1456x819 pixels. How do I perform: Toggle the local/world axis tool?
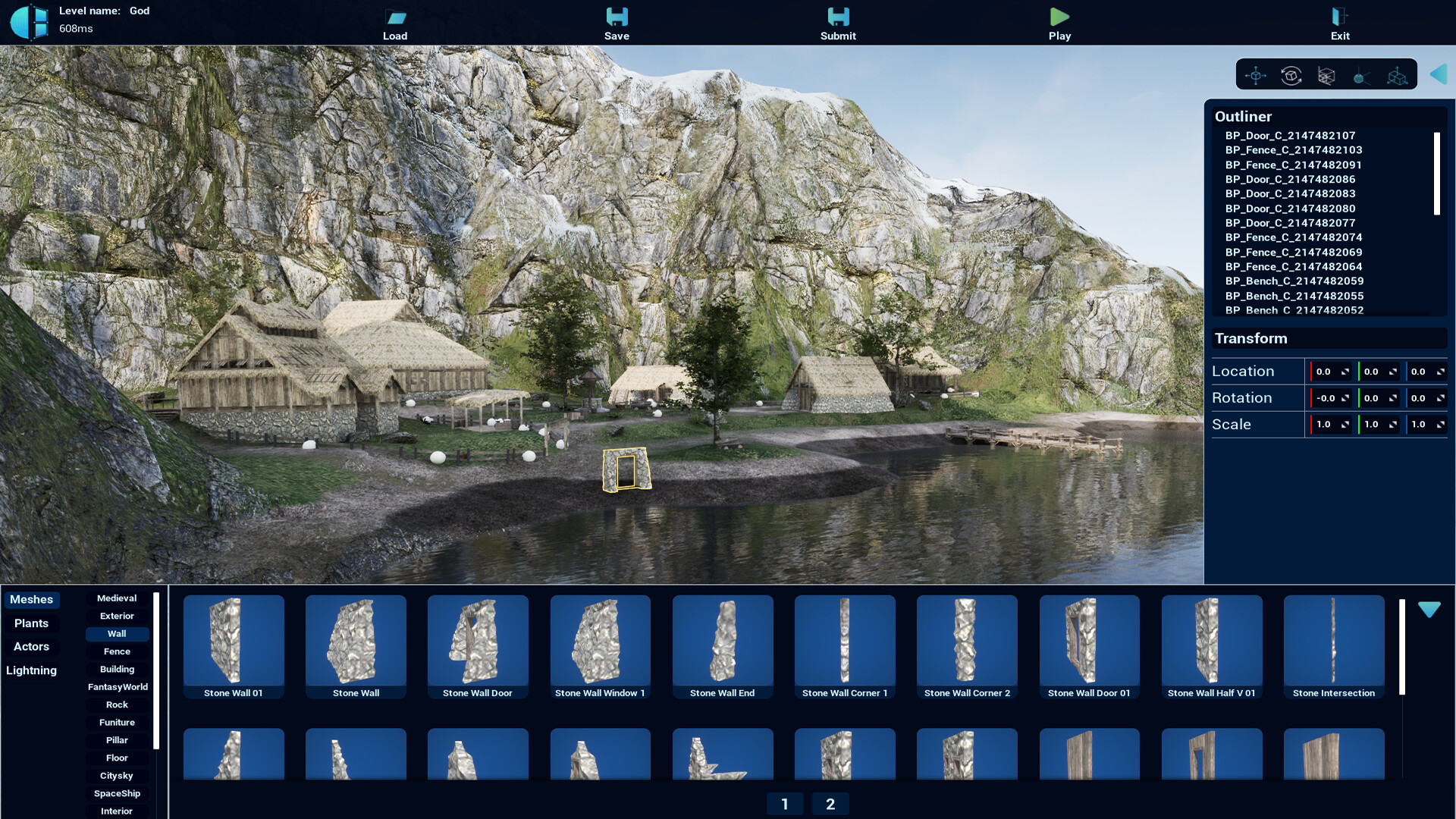coord(1397,75)
